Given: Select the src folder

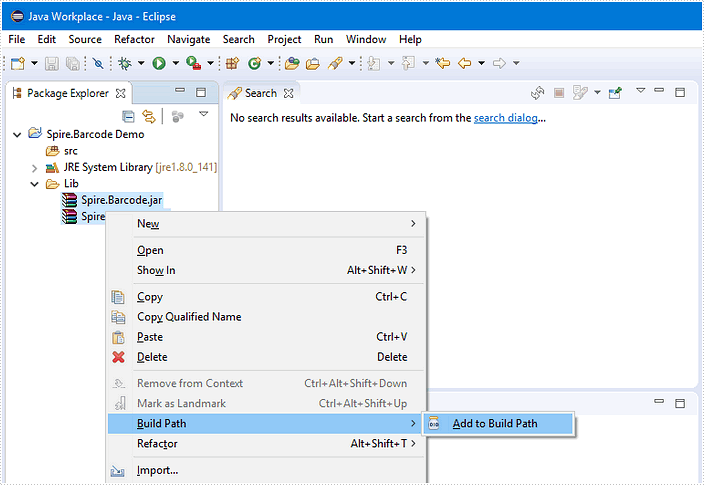Looking at the screenshot, I should (x=62, y=151).
